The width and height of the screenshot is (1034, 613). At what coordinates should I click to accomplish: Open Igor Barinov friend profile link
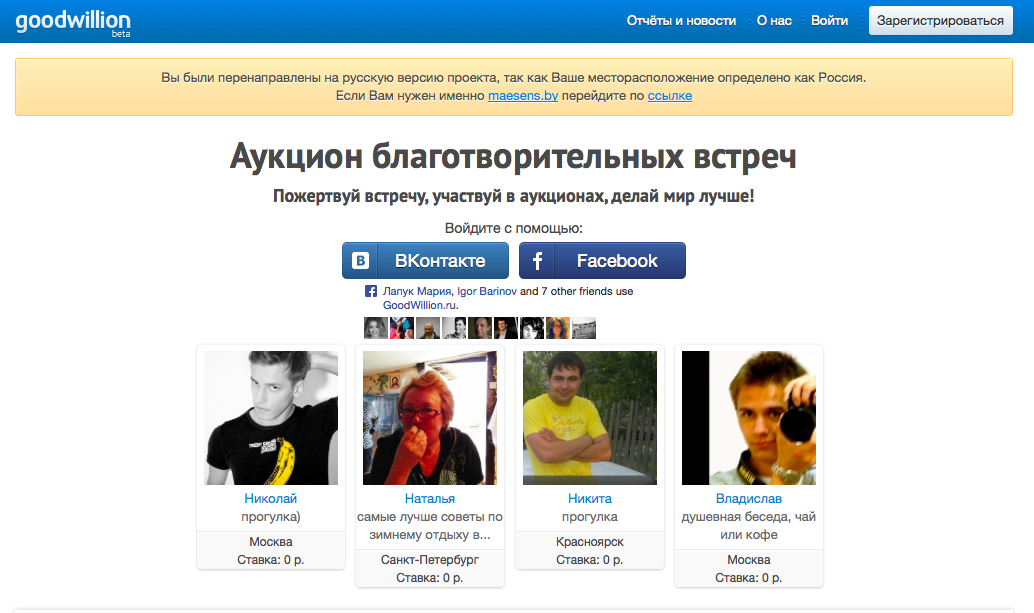pyautogui.click(x=487, y=291)
